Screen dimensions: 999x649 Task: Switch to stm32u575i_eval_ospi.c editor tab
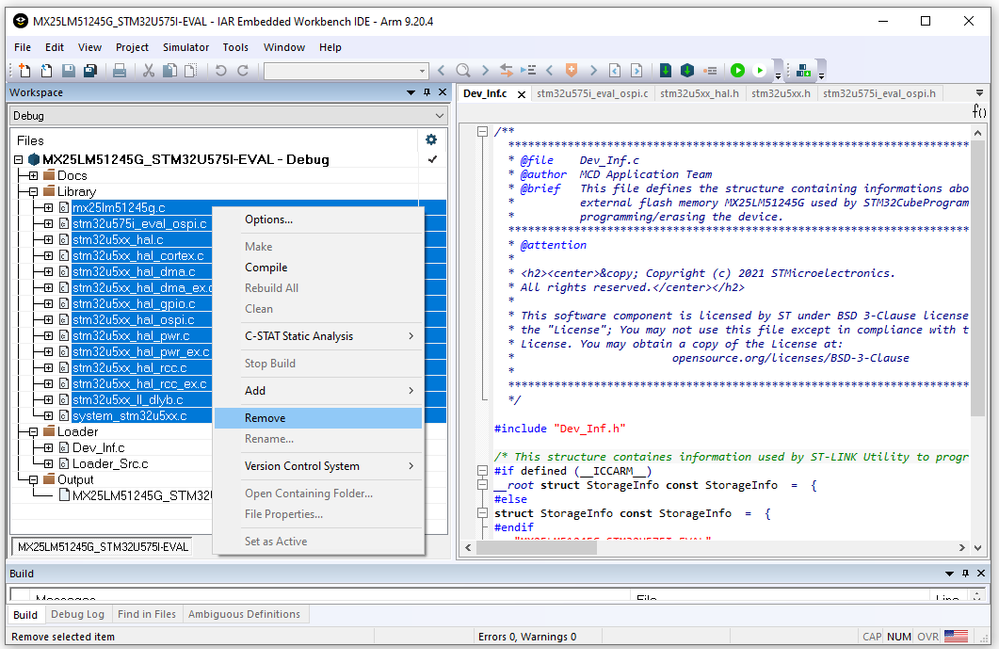[592, 93]
